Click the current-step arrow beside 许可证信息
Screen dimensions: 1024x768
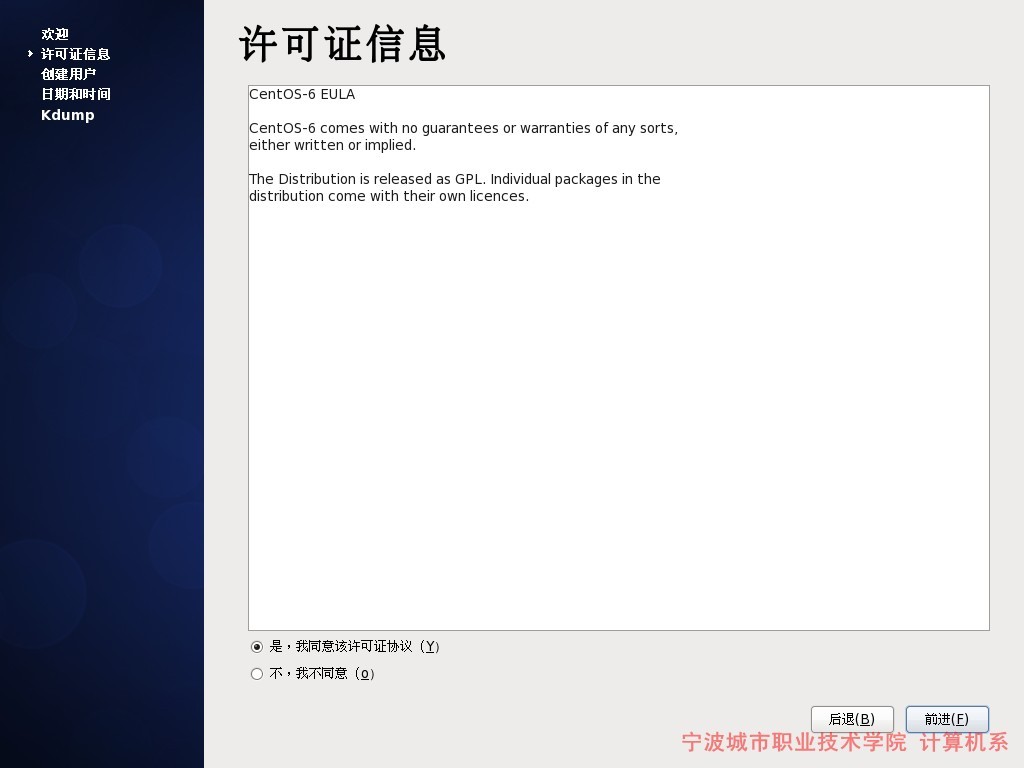coord(30,54)
